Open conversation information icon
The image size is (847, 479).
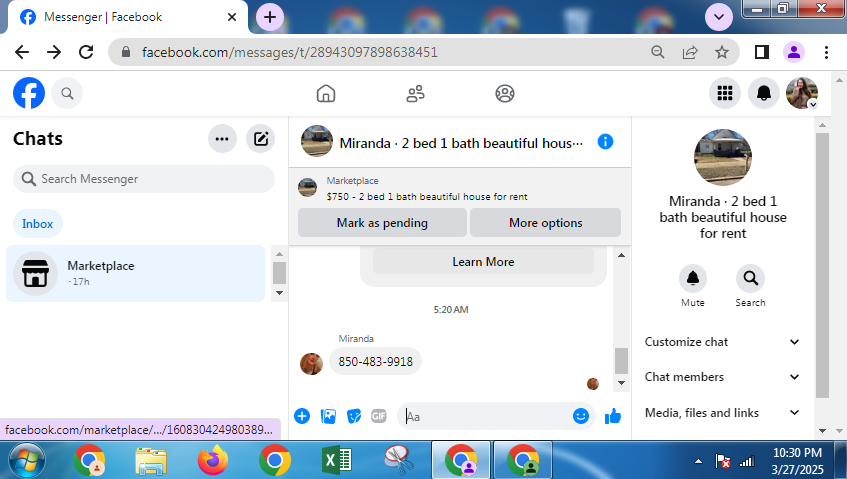pyautogui.click(x=605, y=142)
